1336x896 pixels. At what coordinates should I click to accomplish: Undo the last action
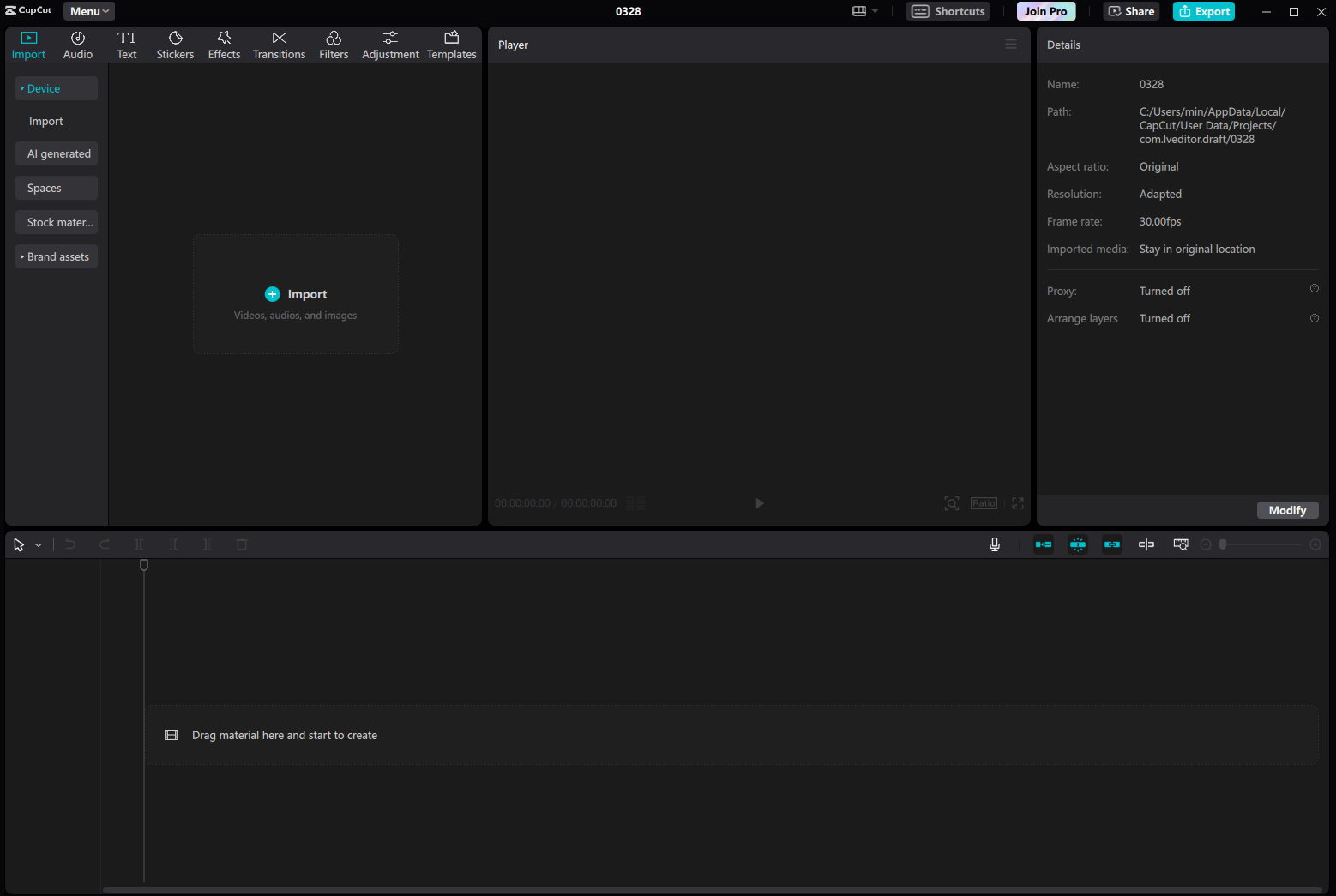[x=70, y=544]
